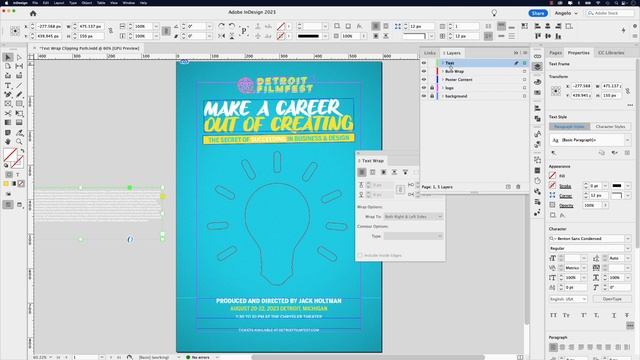This screenshot has width=640, height=360.
Task: Open the Wrap To dropdown
Action: [x=413, y=216]
